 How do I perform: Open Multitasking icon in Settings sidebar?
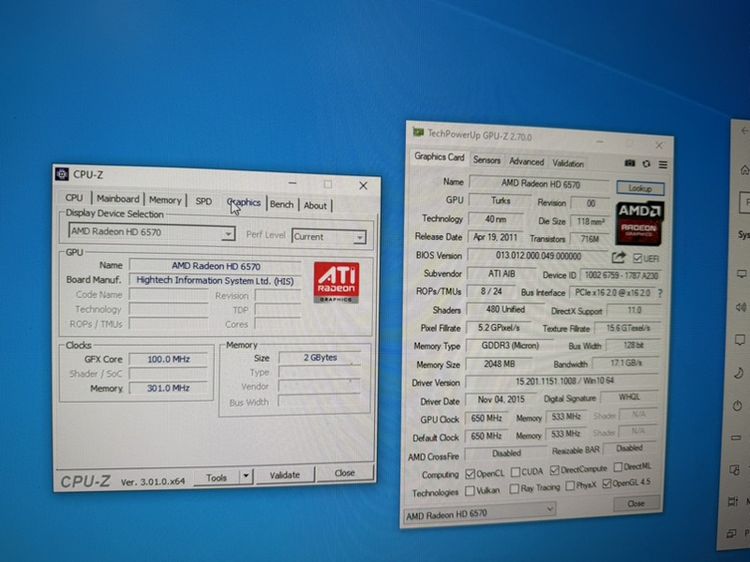(x=733, y=501)
